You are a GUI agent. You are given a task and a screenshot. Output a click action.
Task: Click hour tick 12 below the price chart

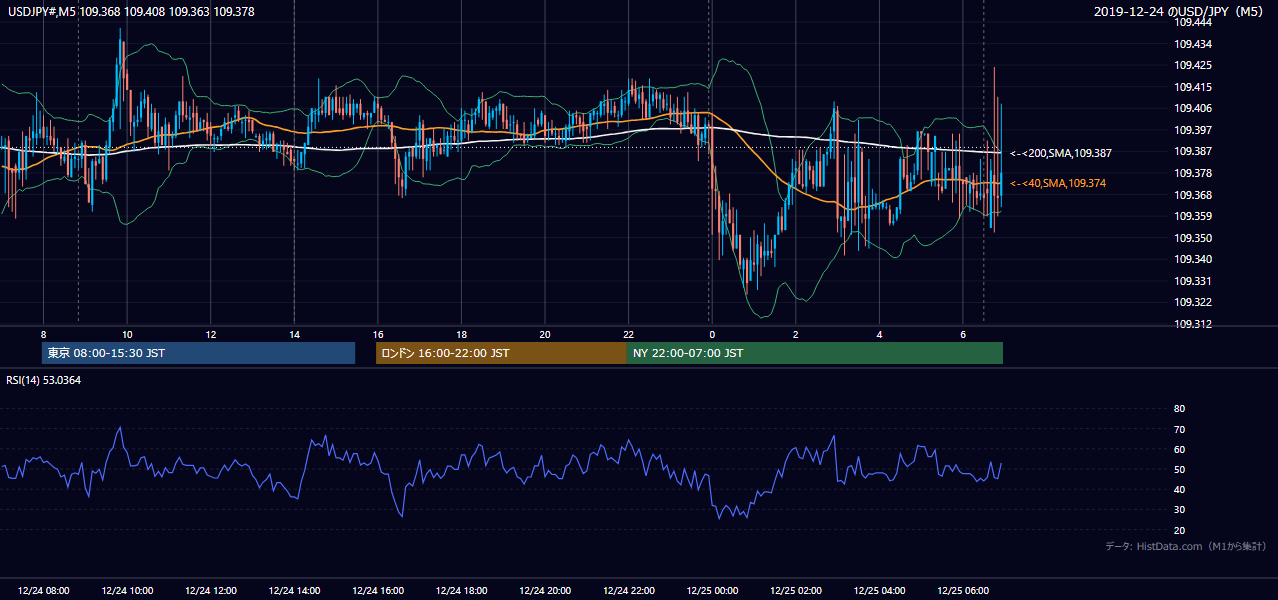pyautogui.click(x=211, y=334)
